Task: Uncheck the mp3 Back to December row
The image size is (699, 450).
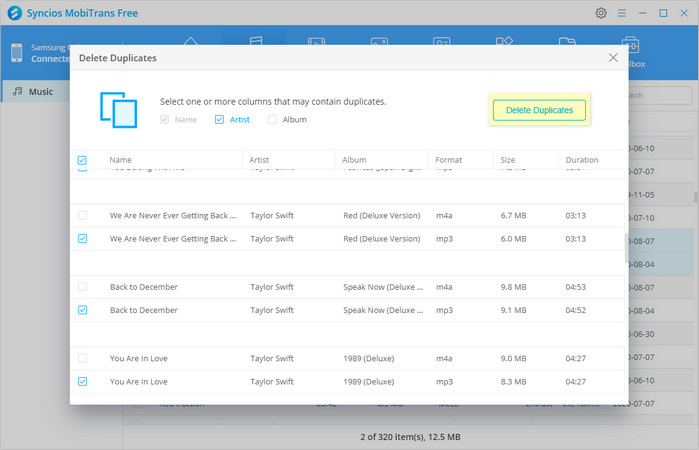Action: [x=82, y=310]
